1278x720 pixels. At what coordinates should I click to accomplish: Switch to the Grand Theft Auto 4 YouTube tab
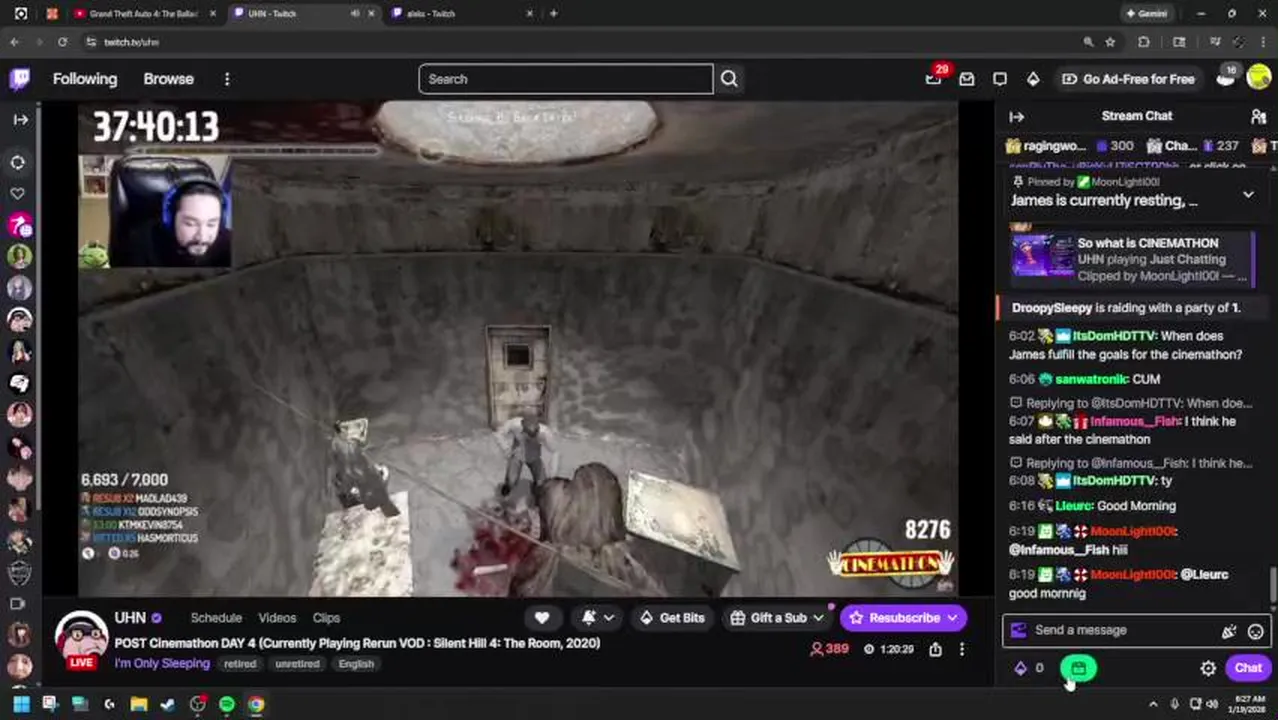[x=143, y=14]
